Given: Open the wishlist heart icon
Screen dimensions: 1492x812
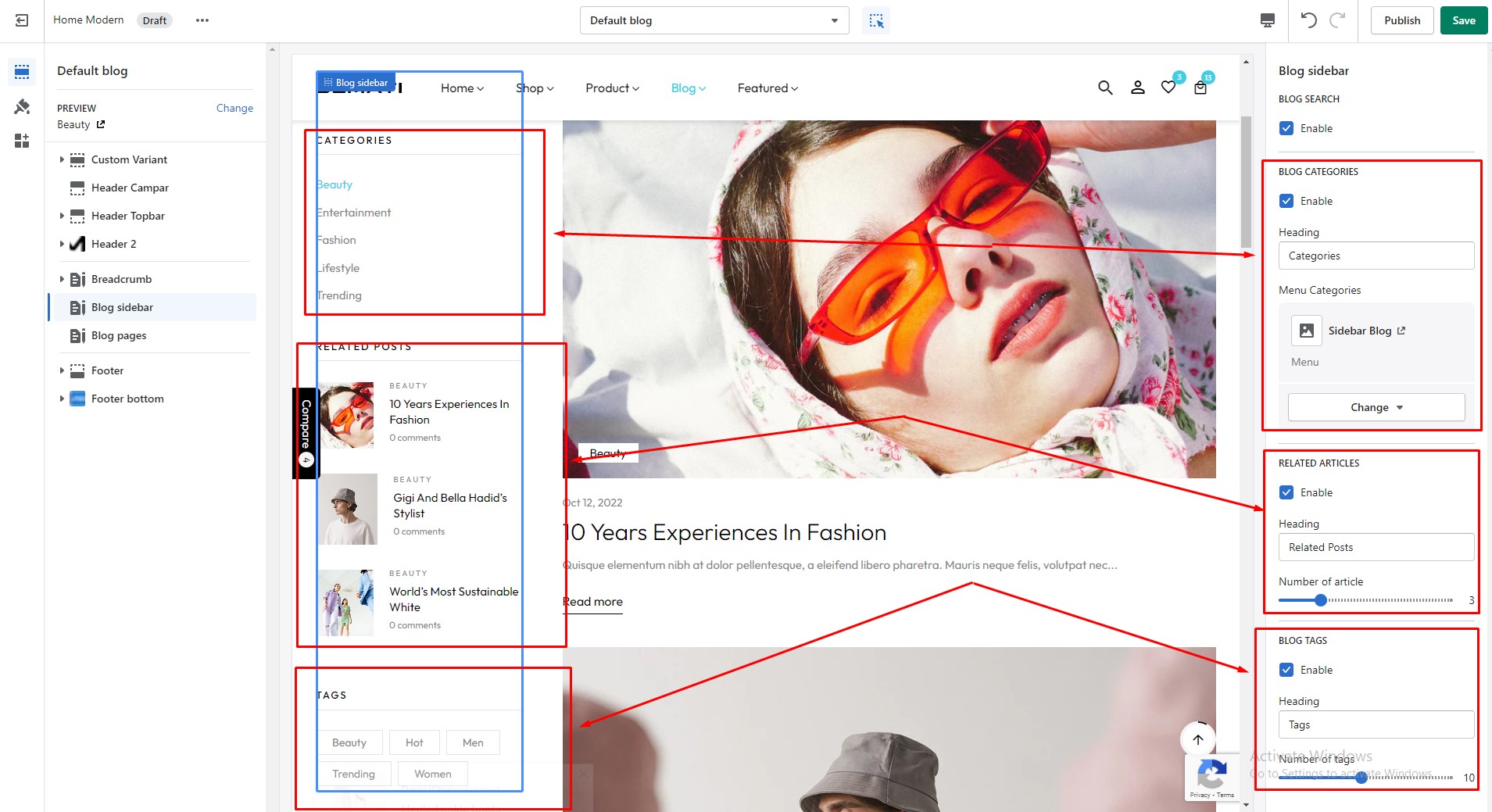Looking at the screenshot, I should click(1168, 88).
